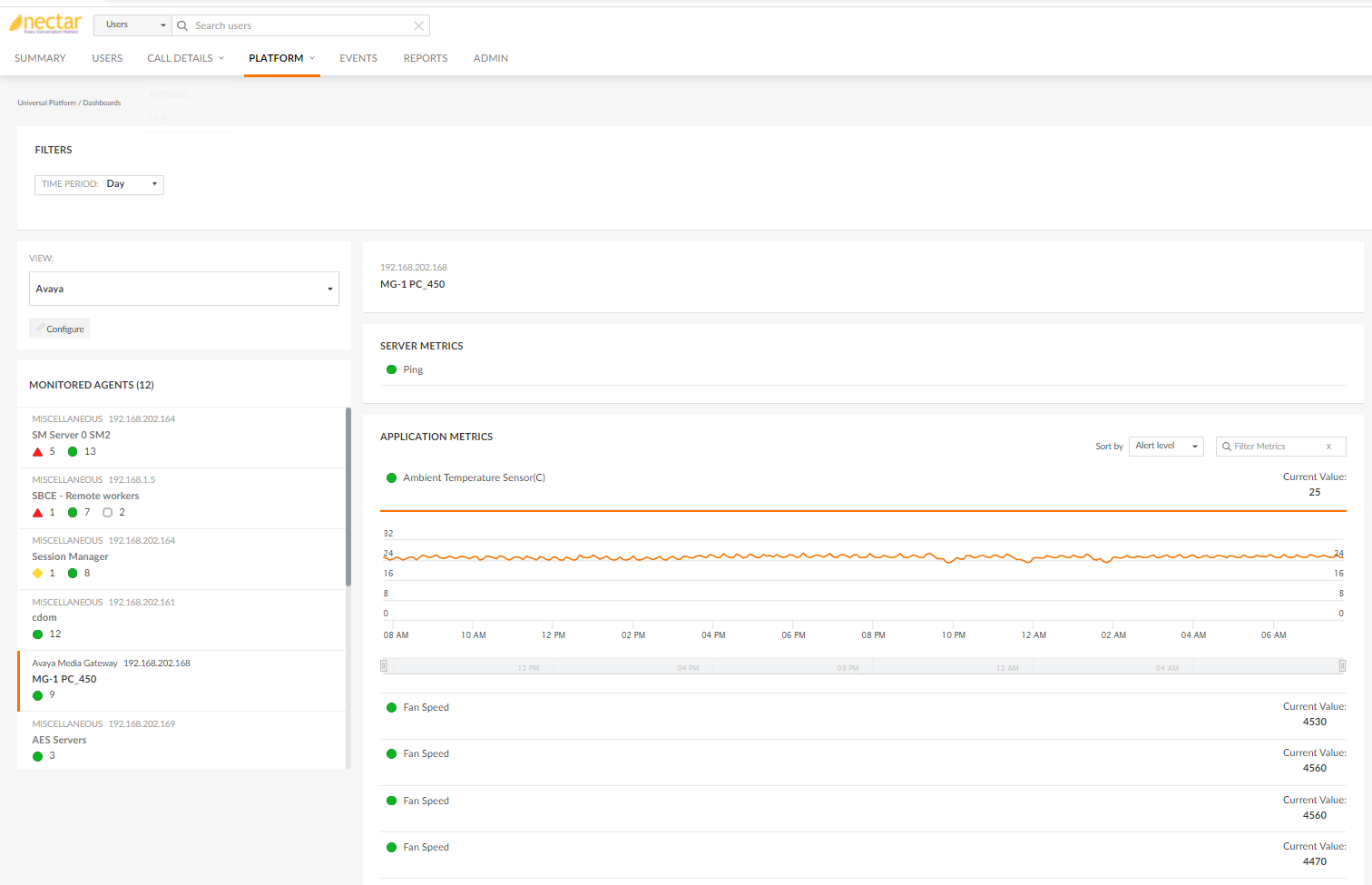Open the Sort by Alert level dropdown
The height and width of the screenshot is (885, 1372).
(x=1166, y=446)
